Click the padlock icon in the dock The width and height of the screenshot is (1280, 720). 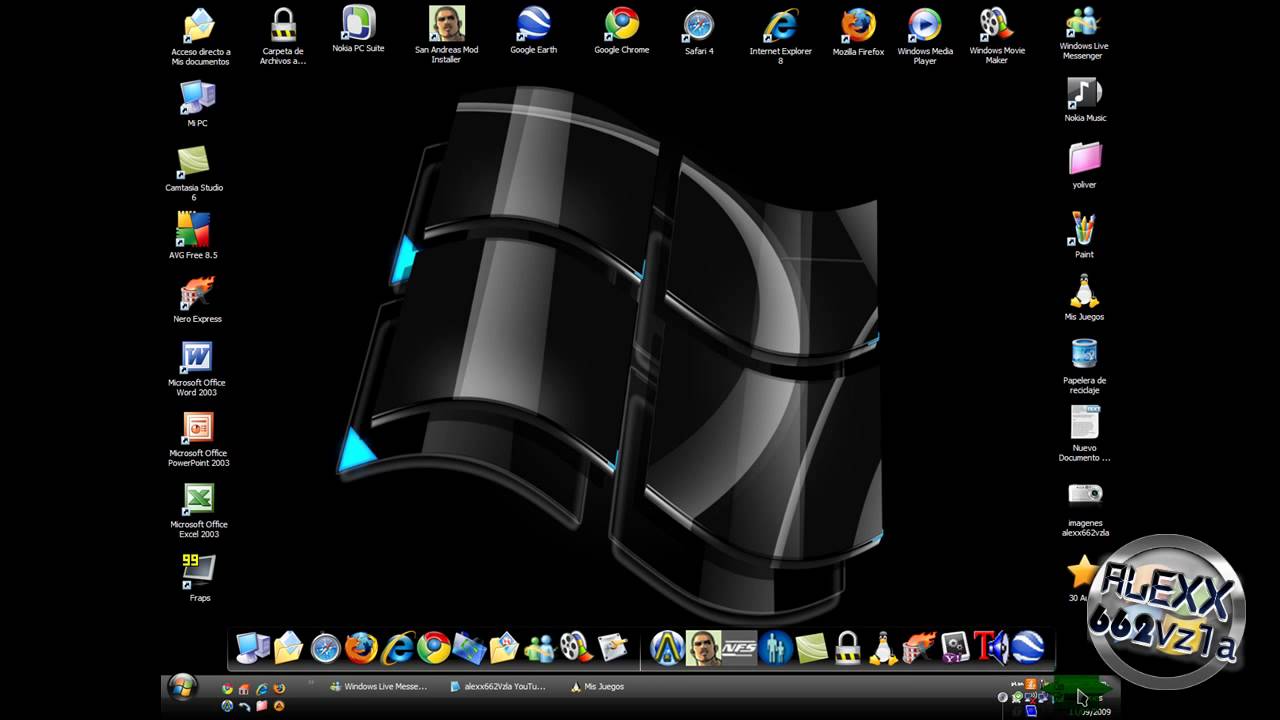click(848, 648)
